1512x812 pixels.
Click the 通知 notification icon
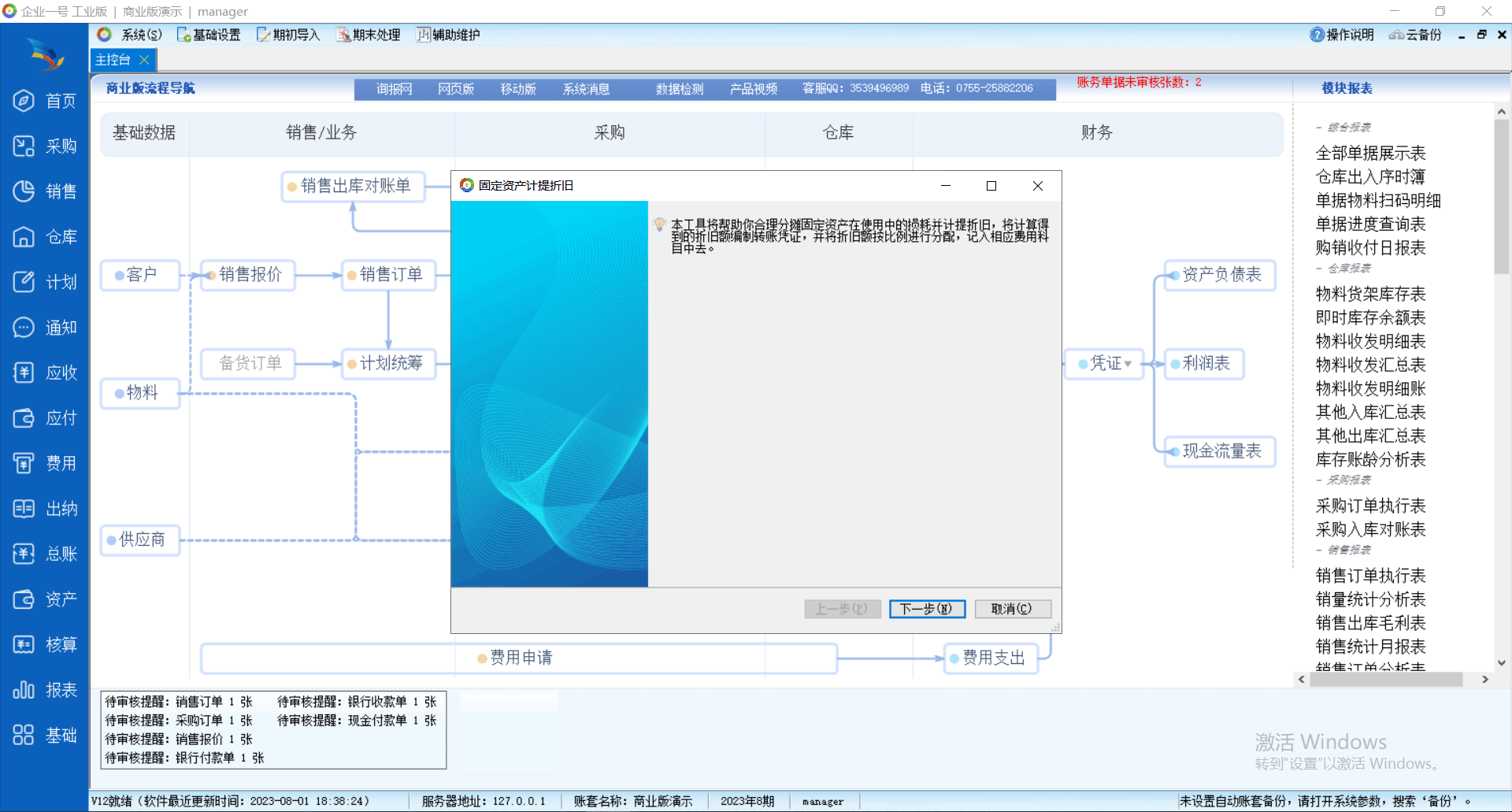click(x=24, y=328)
